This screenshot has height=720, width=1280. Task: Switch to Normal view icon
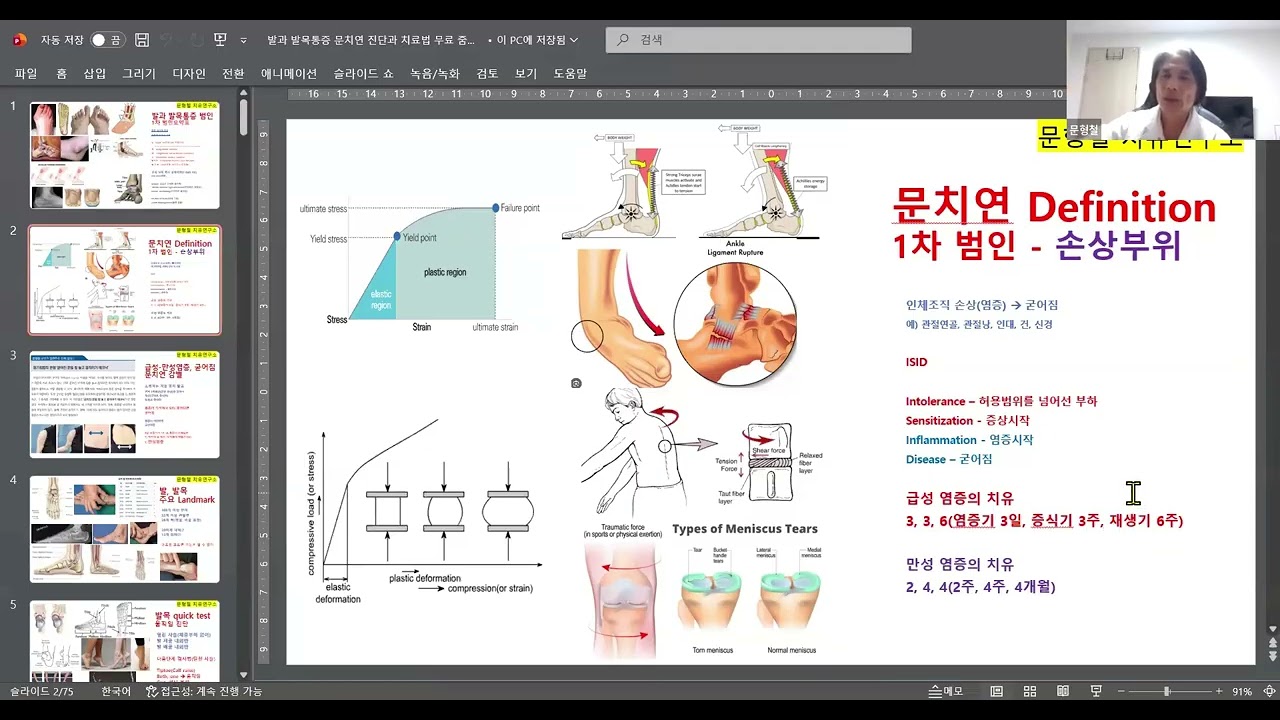click(x=997, y=691)
